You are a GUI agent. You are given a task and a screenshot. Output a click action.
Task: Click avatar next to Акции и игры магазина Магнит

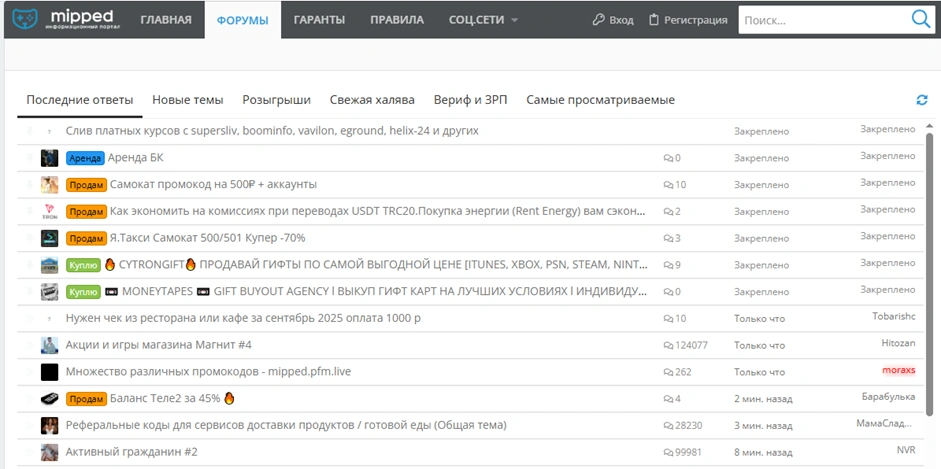tap(49, 345)
